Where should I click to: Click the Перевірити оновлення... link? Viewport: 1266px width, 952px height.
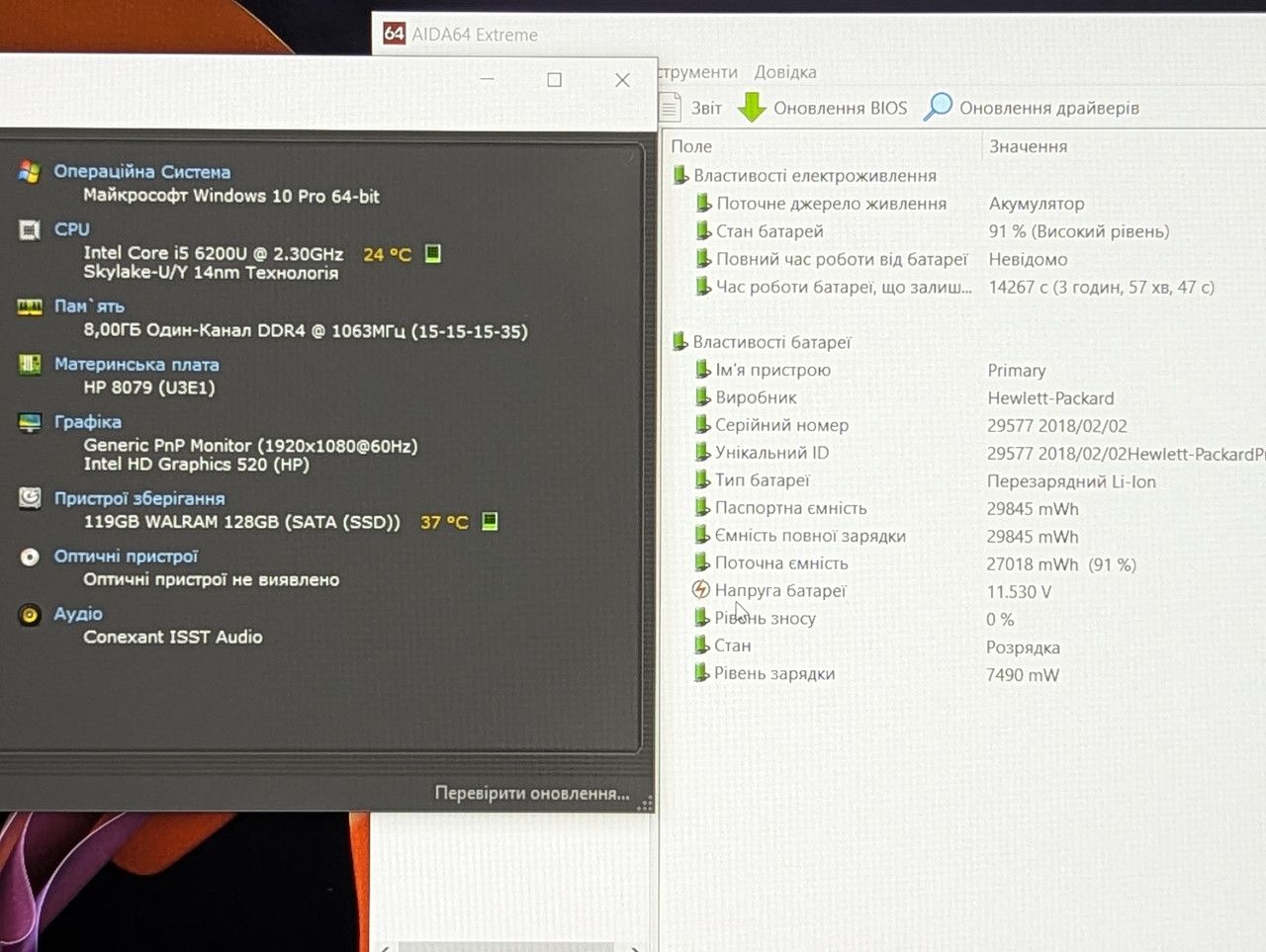pos(532,793)
